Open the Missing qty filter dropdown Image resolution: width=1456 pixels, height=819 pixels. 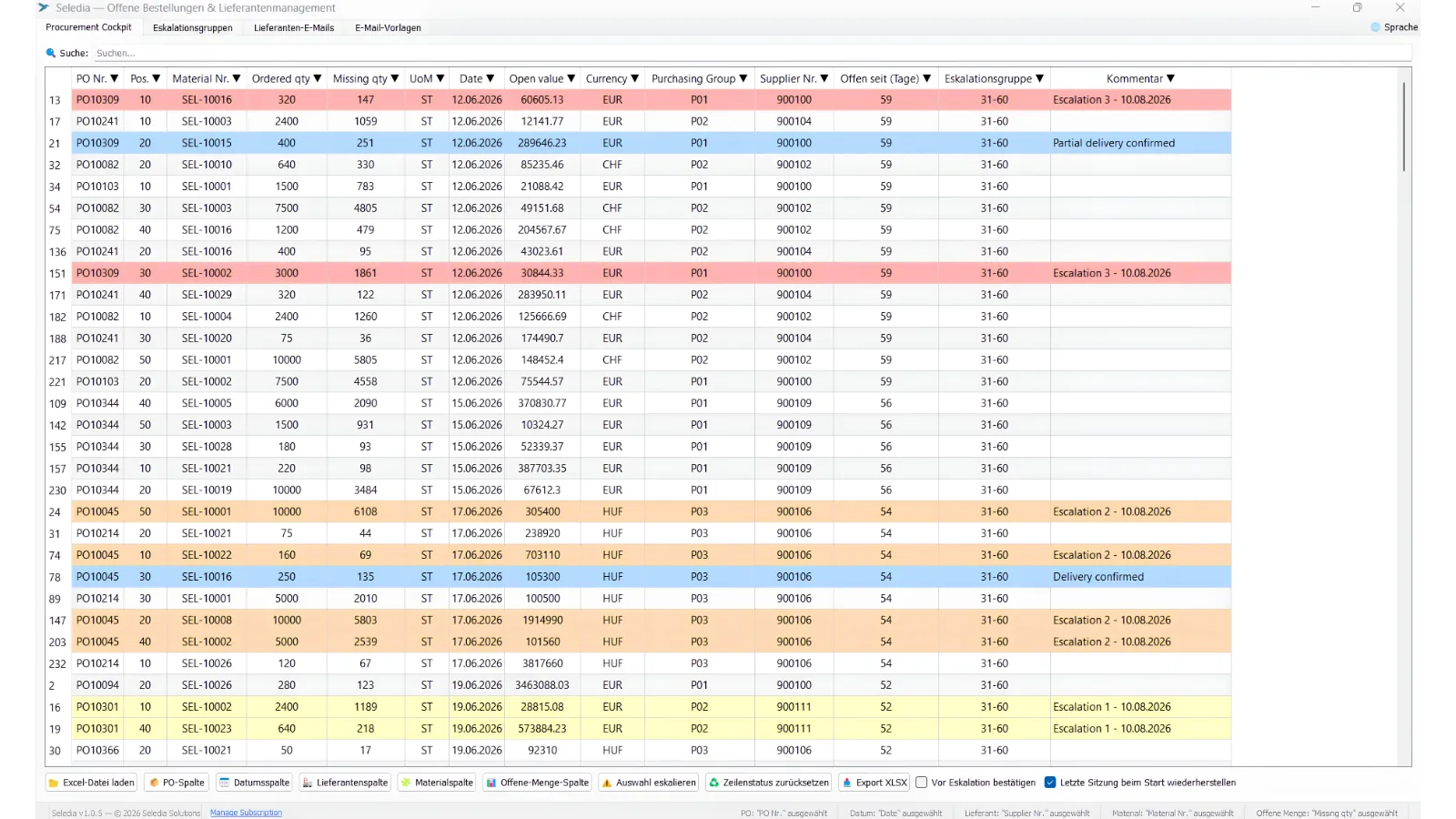395,79
